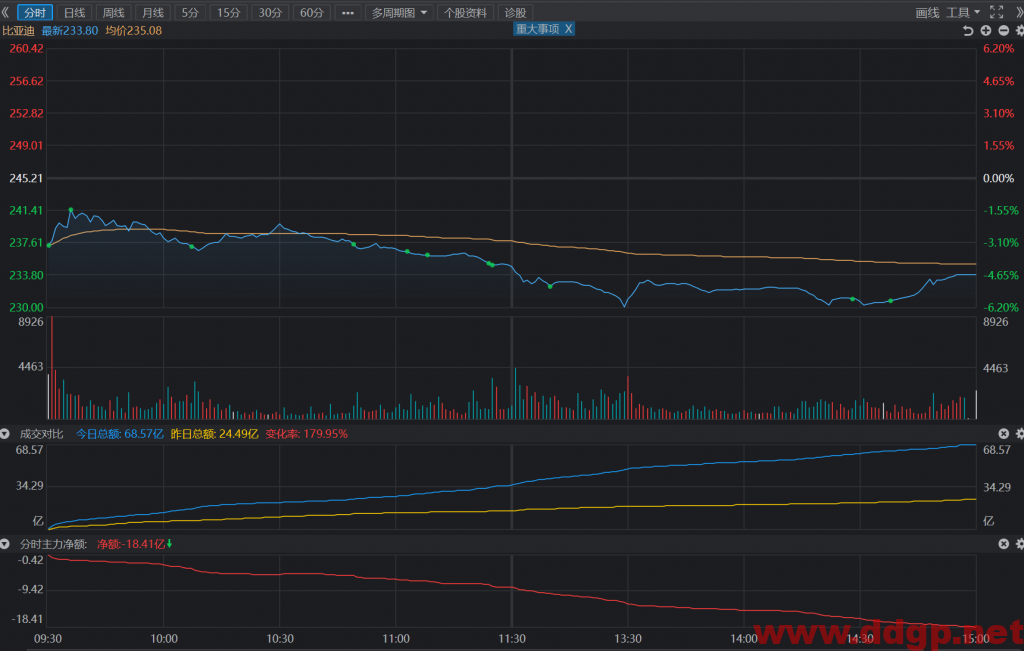Switch to the 60分 period tab
The width and height of the screenshot is (1024, 651).
(312, 12)
